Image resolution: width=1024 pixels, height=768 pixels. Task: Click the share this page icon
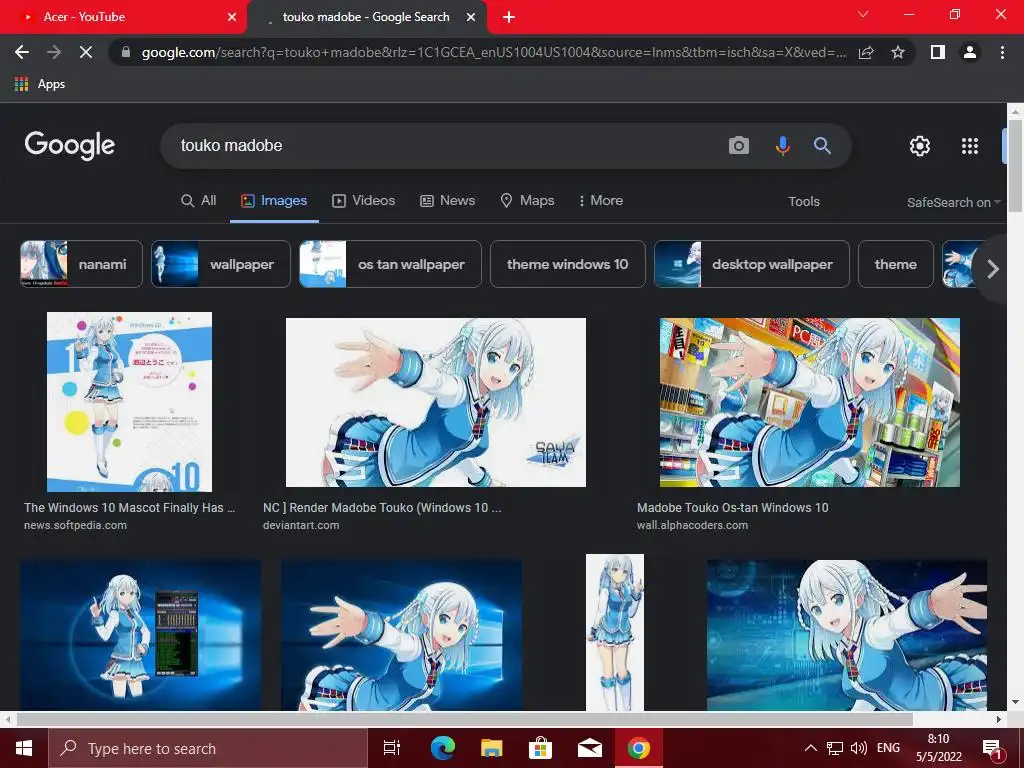pos(866,52)
